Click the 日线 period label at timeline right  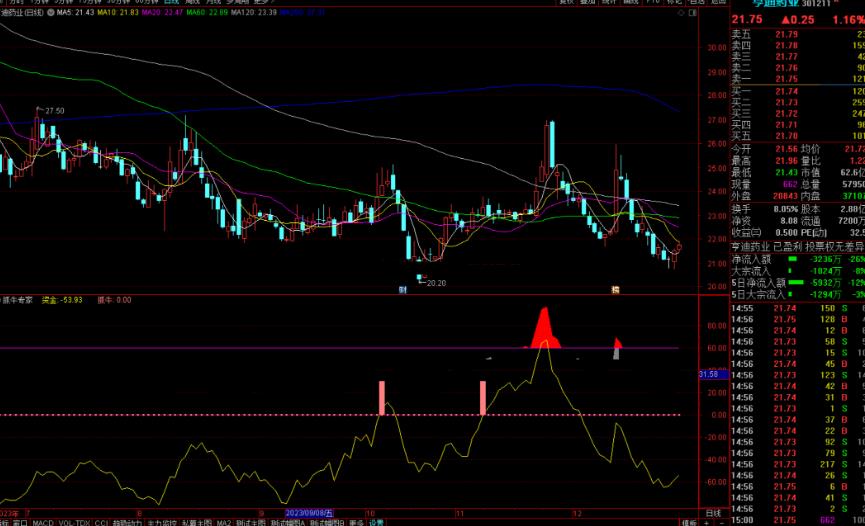click(713, 513)
